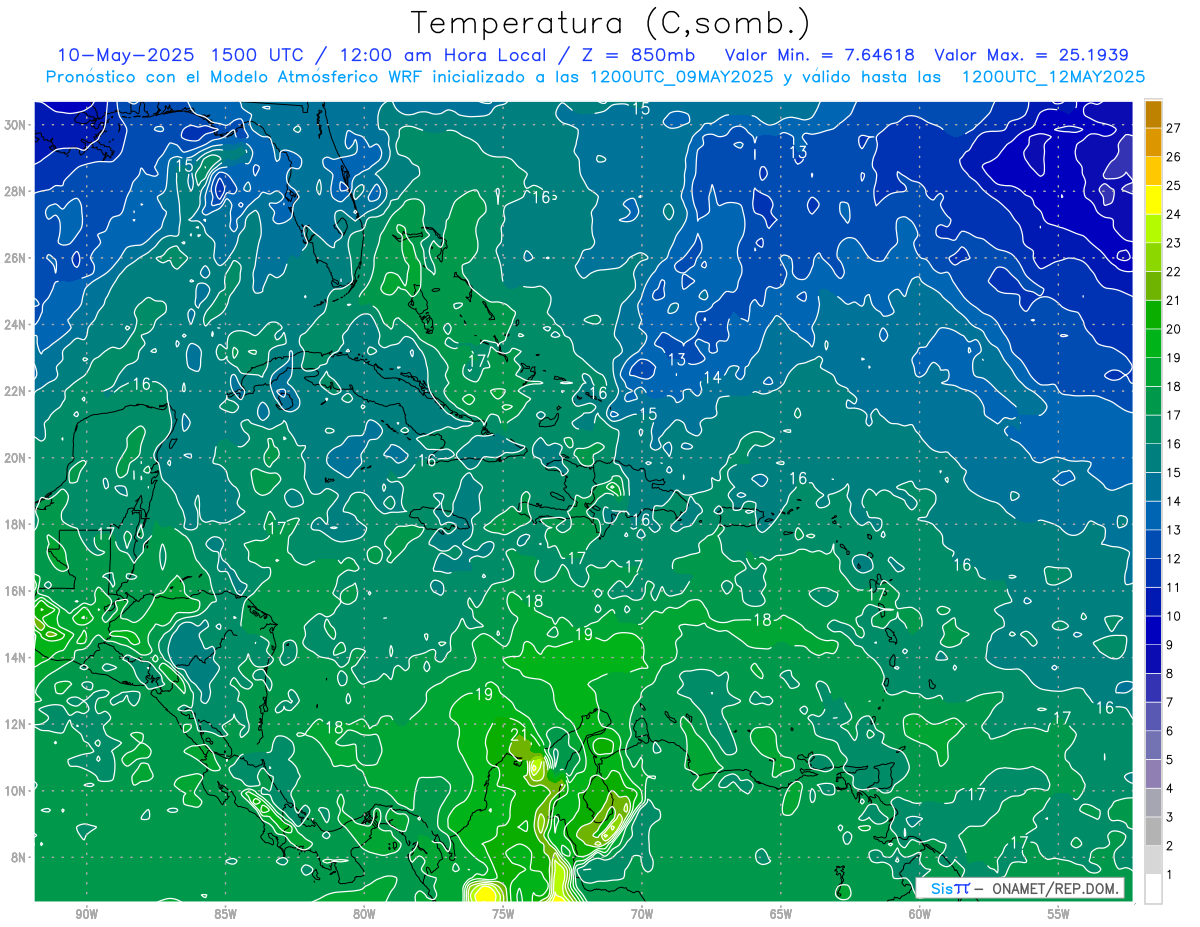
Task: Click the "65W" longitude axis label
Action: (781, 914)
